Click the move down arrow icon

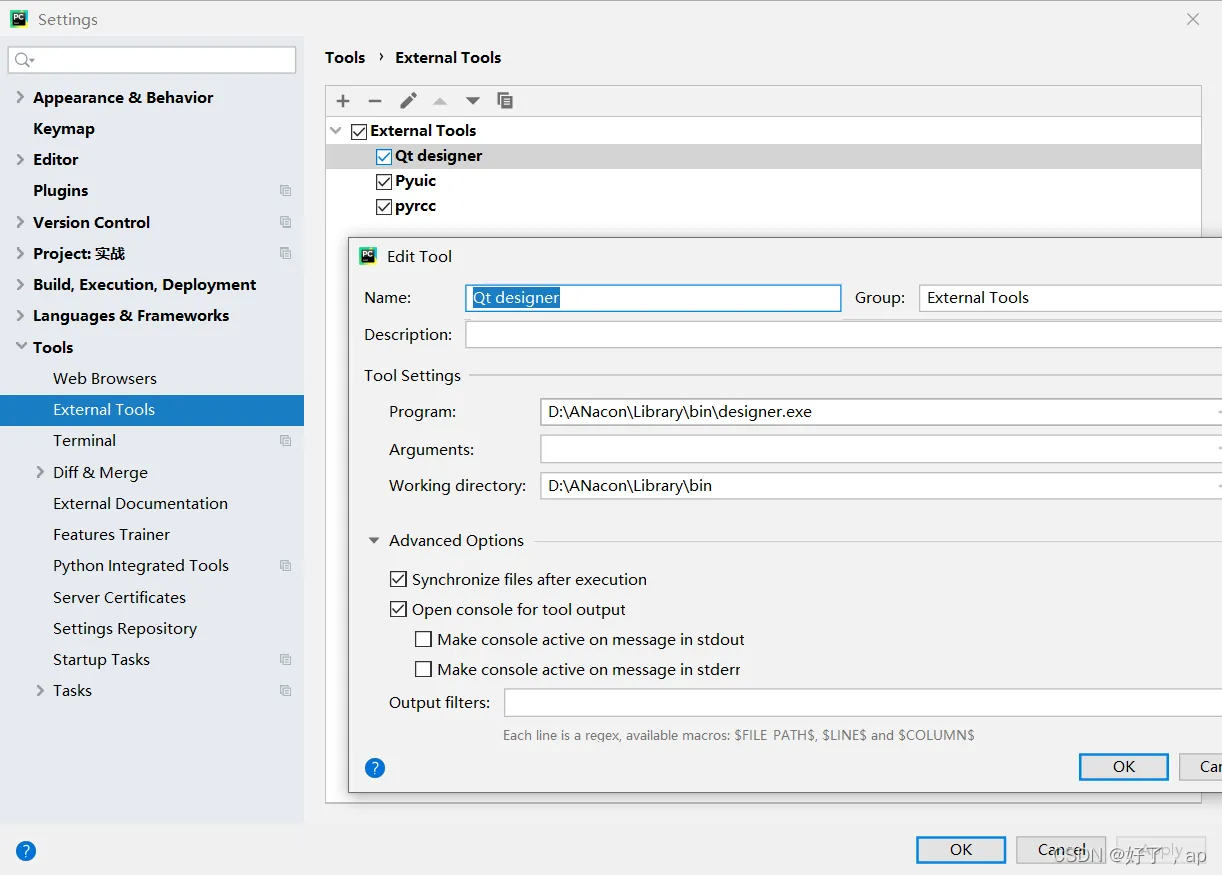pos(473,101)
